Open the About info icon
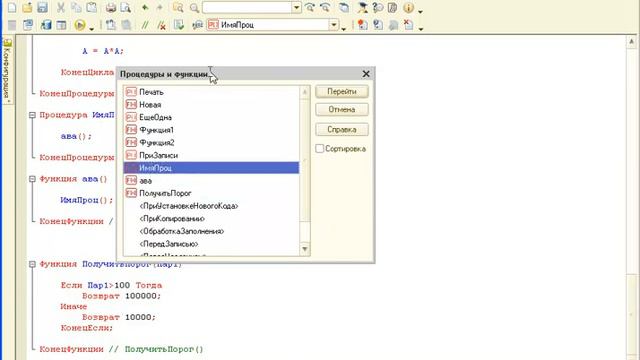 [x=408, y=7]
